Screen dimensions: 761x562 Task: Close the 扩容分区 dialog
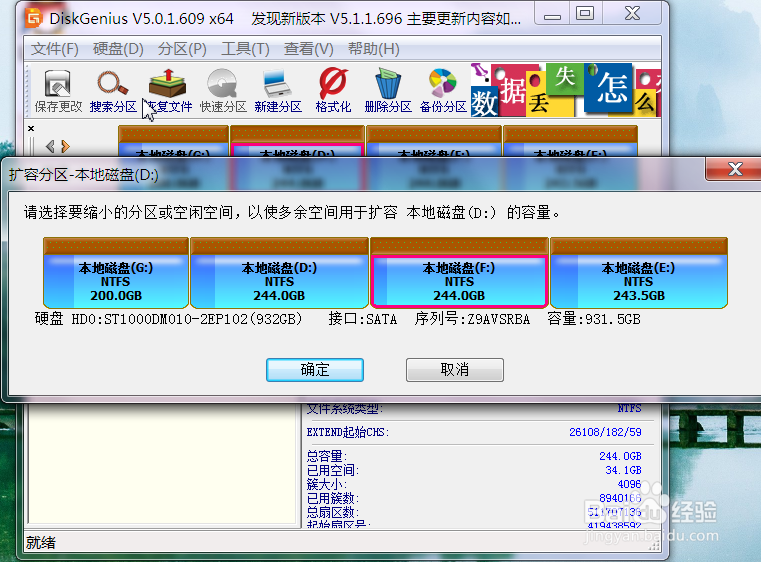(x=735, y=169)
